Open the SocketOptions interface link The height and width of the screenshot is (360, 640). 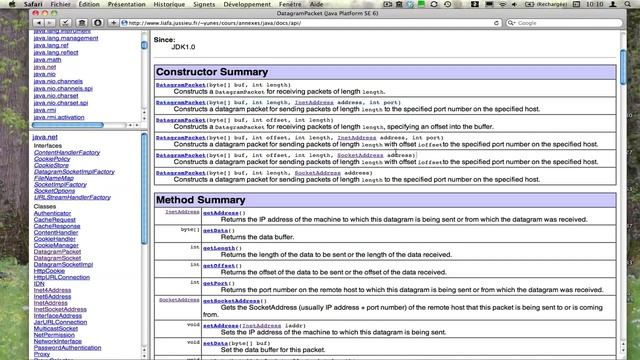[54, 191]
